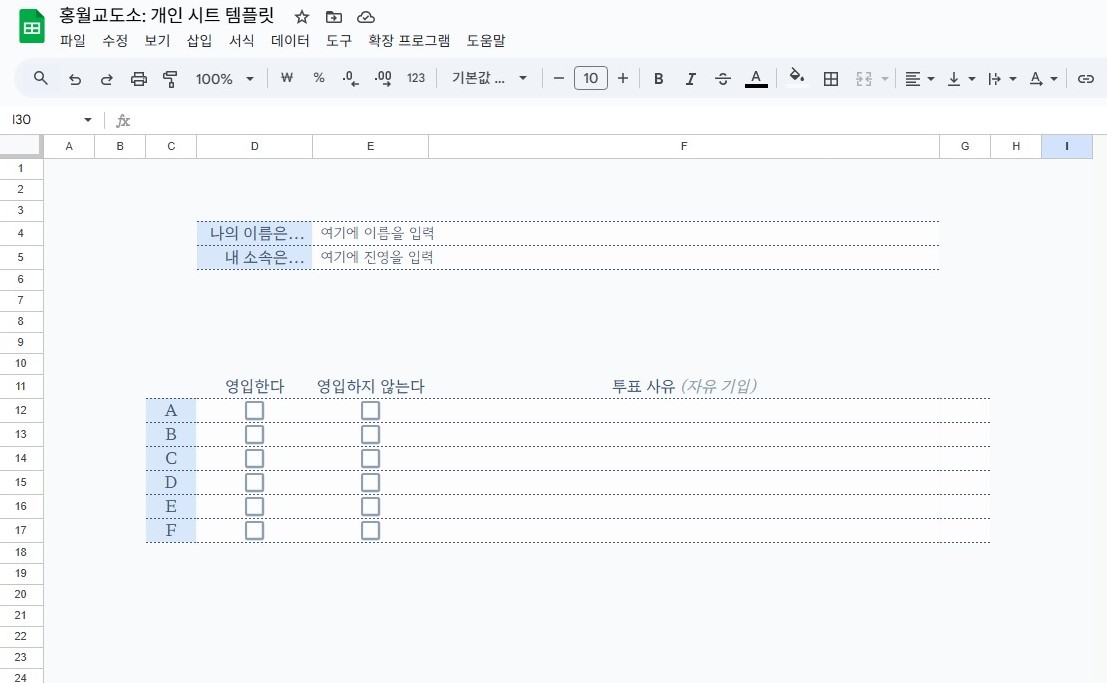1107x683 pixels.
Task: Click the vertical align icon
Action: pos(954,78)
